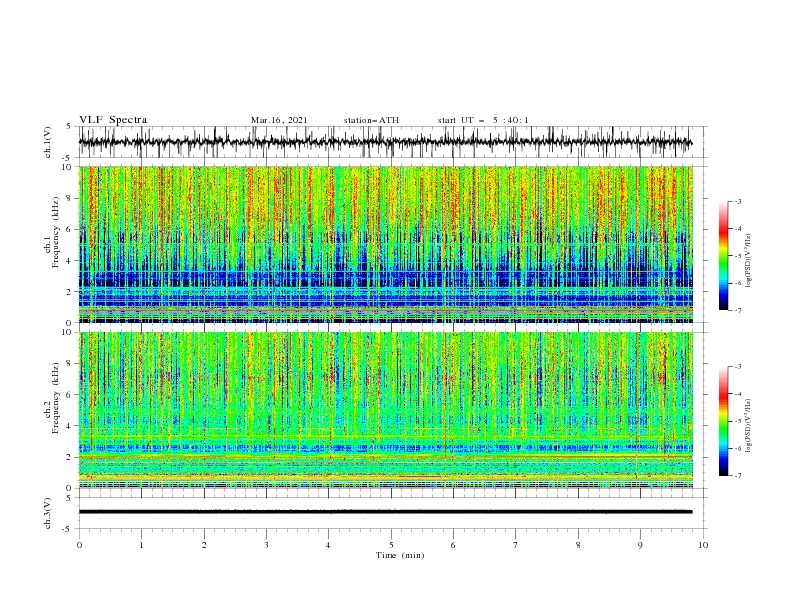792x612 pixels.
Task: Click time axis tick label "8"
Action: tap(578, 545)
